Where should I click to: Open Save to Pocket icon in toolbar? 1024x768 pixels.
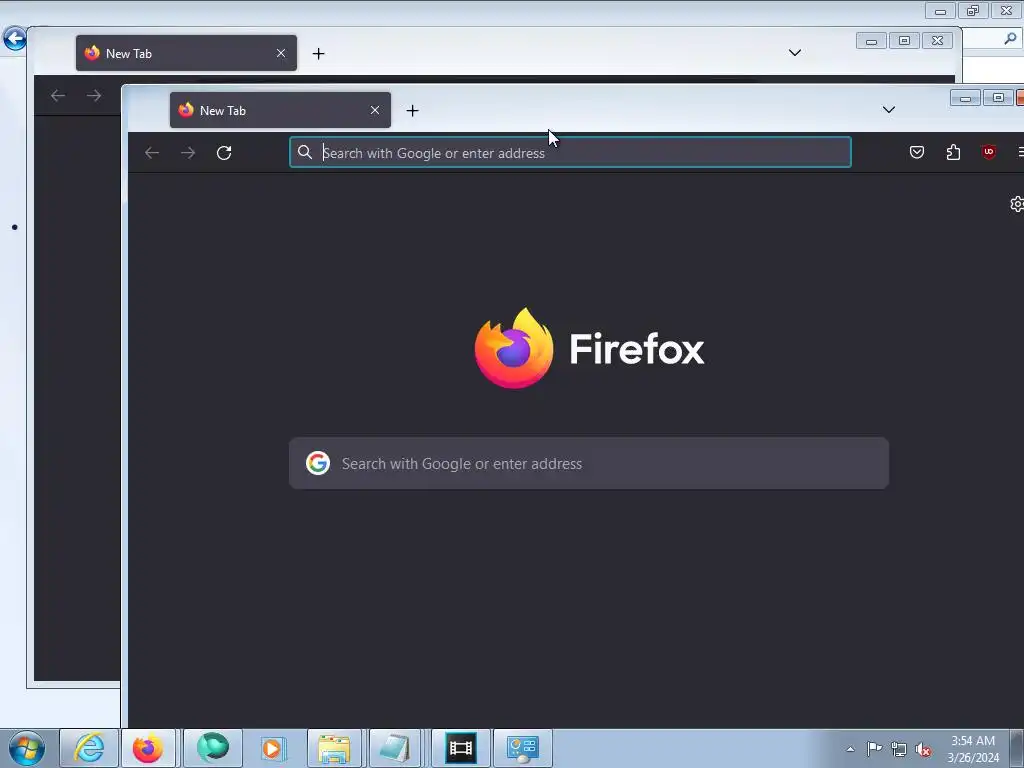click(917, 152)
